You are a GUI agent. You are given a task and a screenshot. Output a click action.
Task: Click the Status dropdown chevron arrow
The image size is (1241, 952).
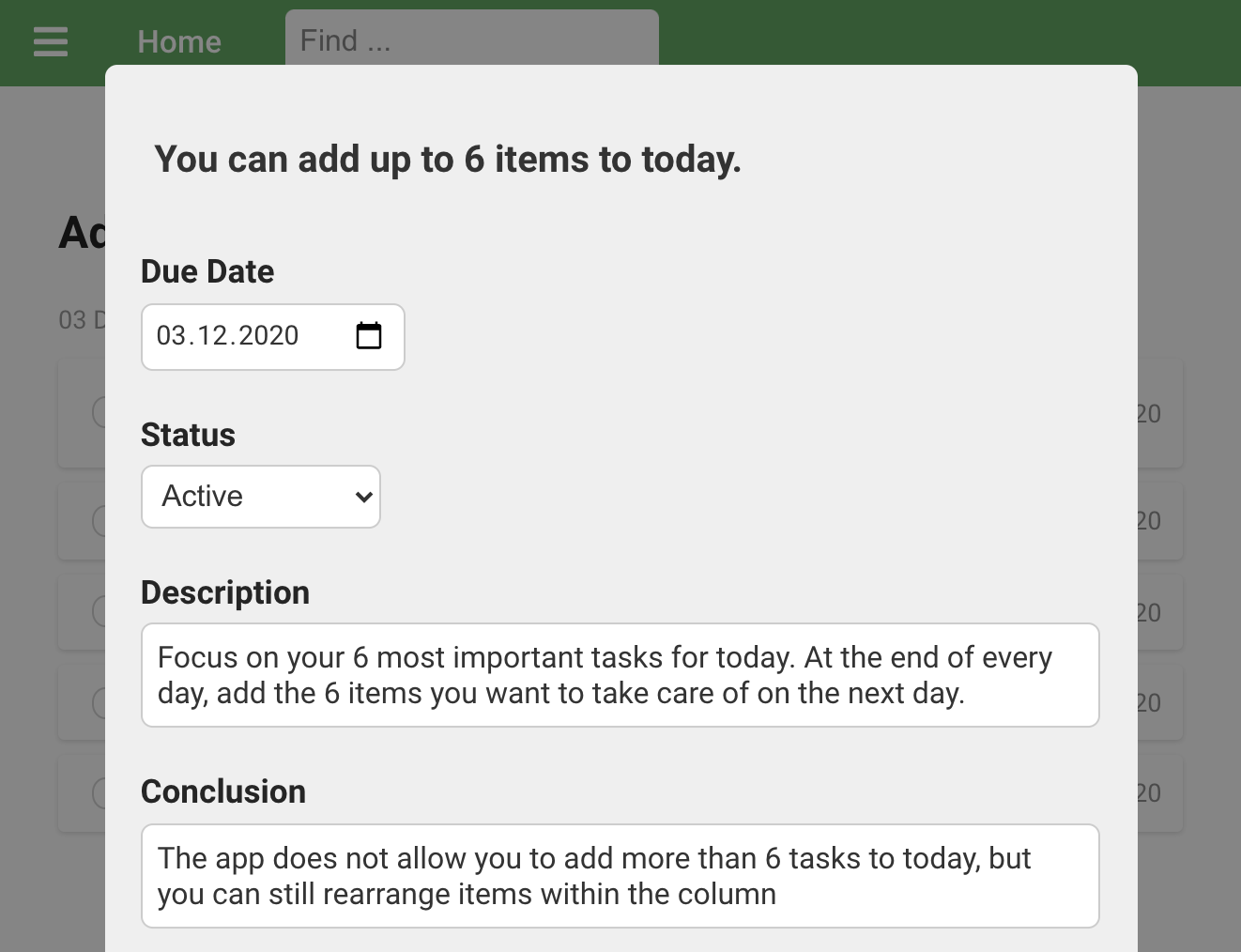364,497
